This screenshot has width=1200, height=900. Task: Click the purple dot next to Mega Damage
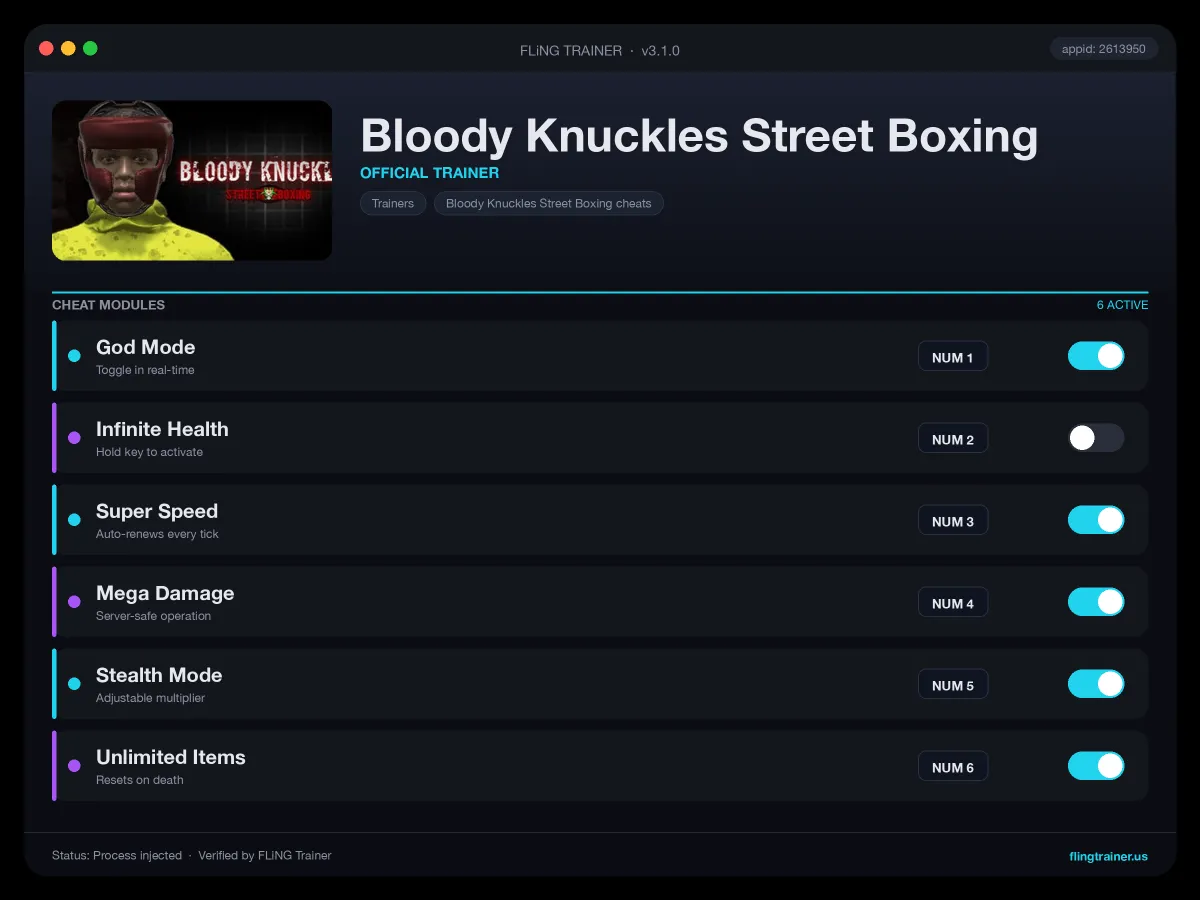tap(74, 602)
